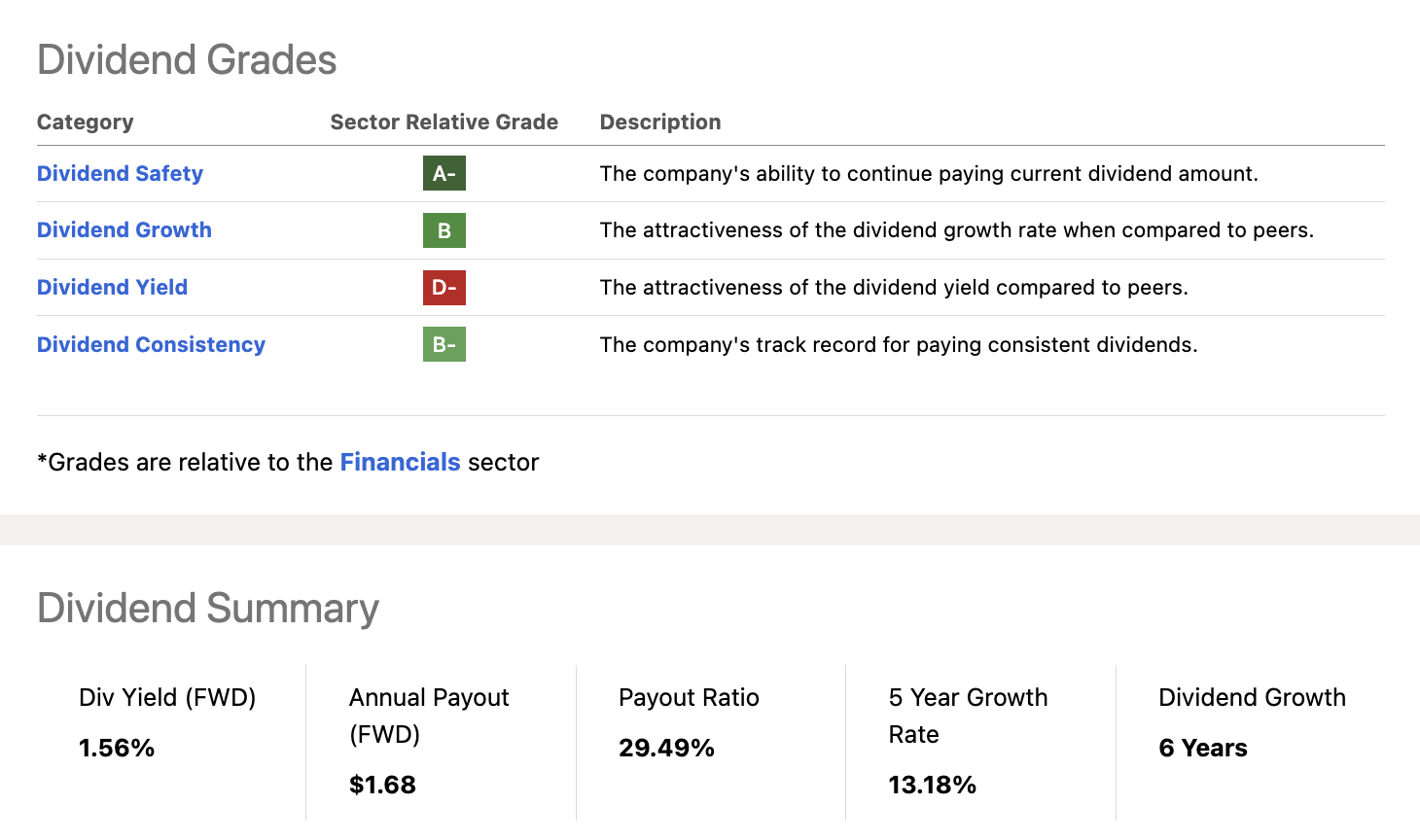The width and height of the screenshot is (1420, 840).
Task: Select the Div Yield (FWD) value 1.56%
Action: coord(116,748)
